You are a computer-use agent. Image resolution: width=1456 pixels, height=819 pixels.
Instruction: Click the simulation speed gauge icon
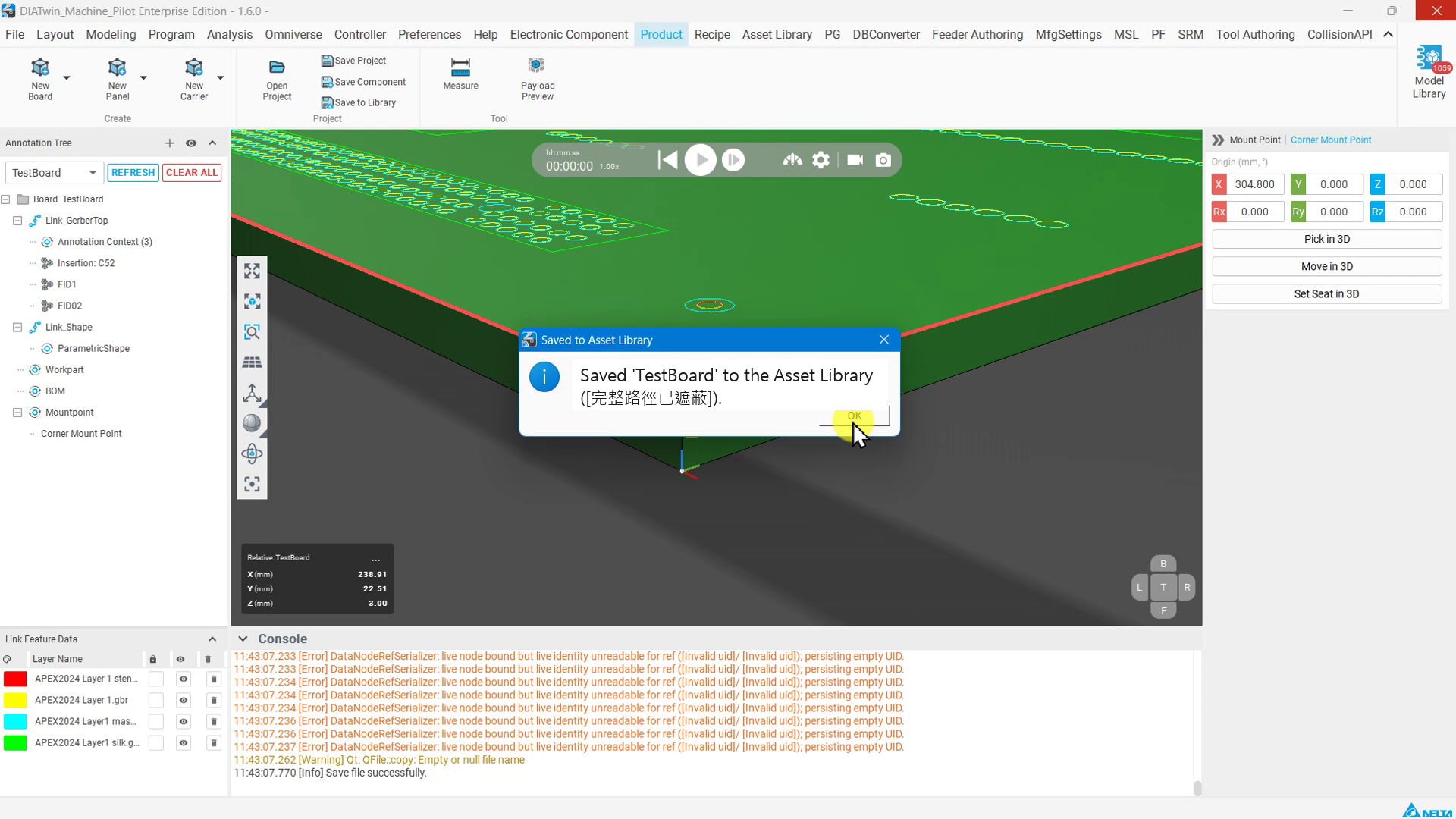[x=792, y=160]
